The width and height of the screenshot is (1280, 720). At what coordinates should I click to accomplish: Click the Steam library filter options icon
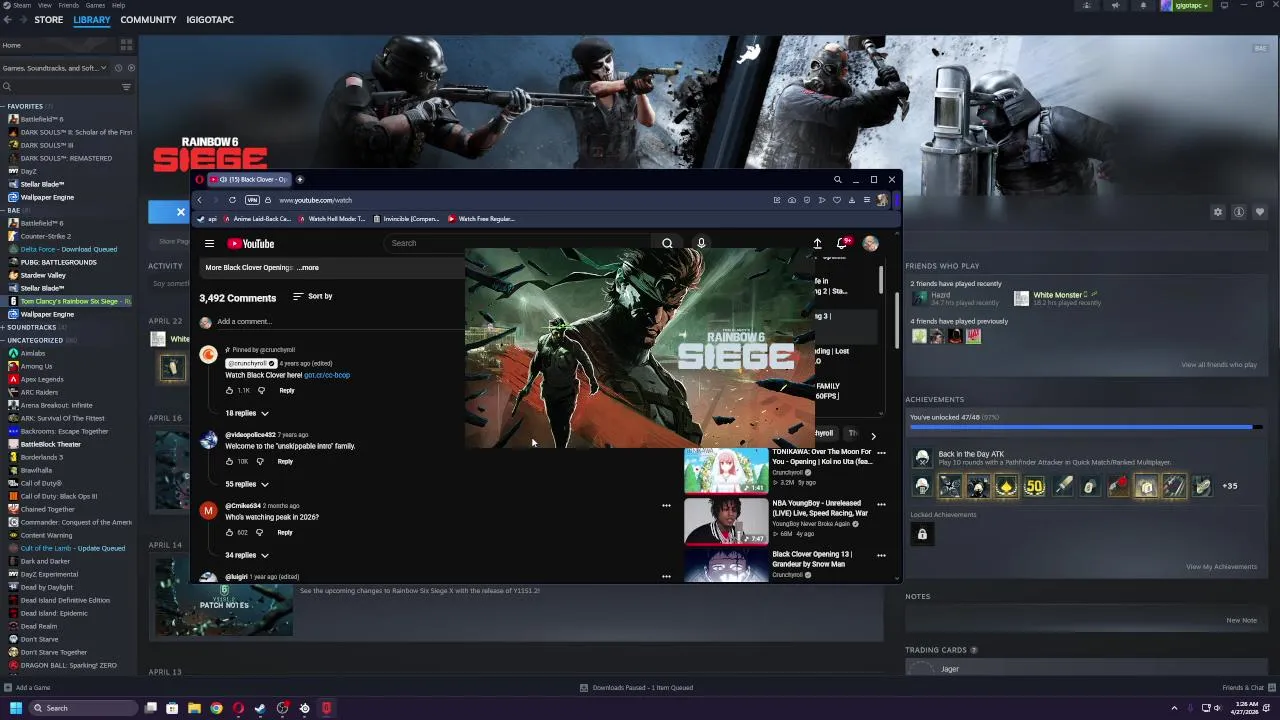126,87
